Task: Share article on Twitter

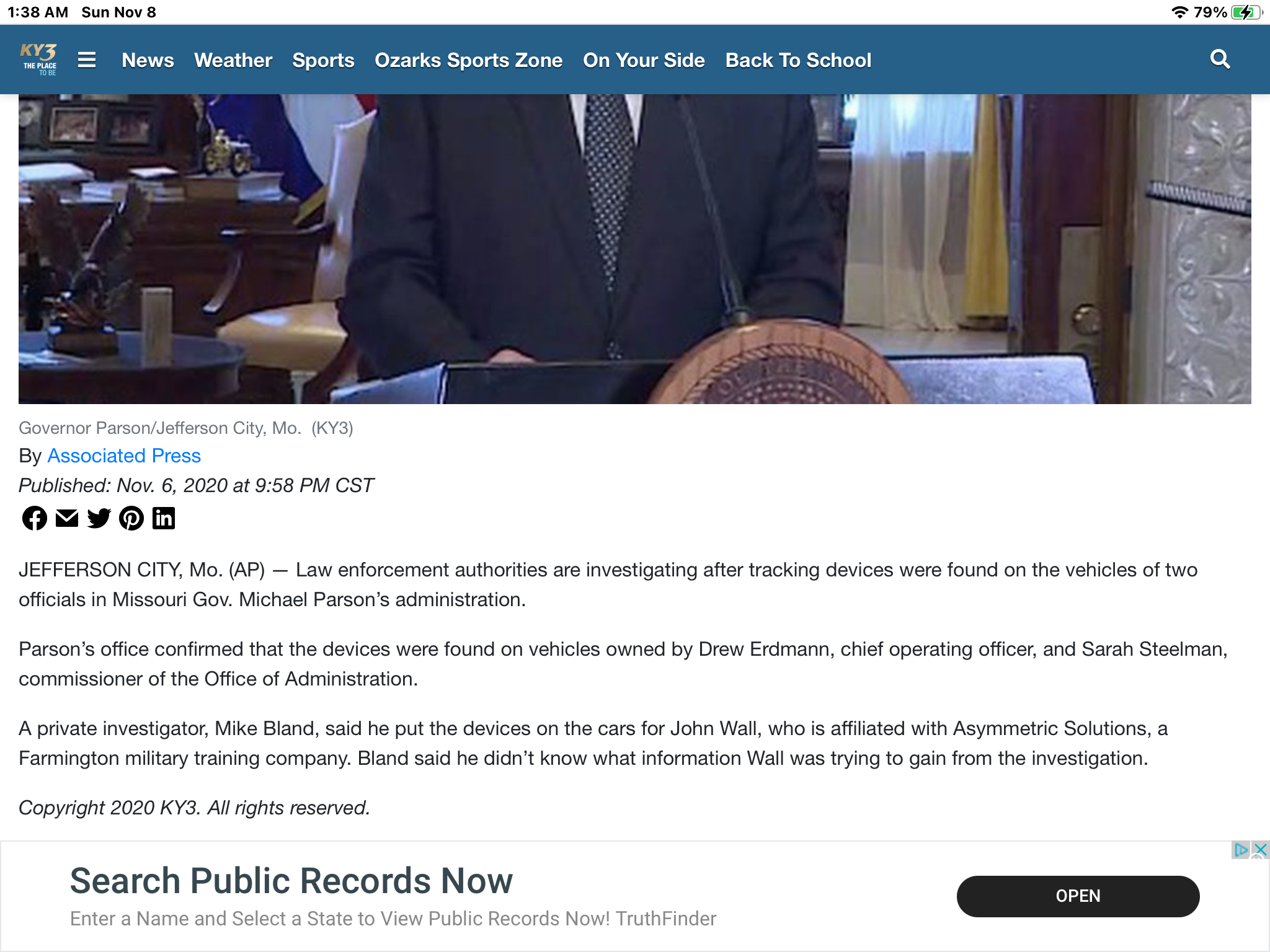Action: pyautogui.click(x=99, y=518)
